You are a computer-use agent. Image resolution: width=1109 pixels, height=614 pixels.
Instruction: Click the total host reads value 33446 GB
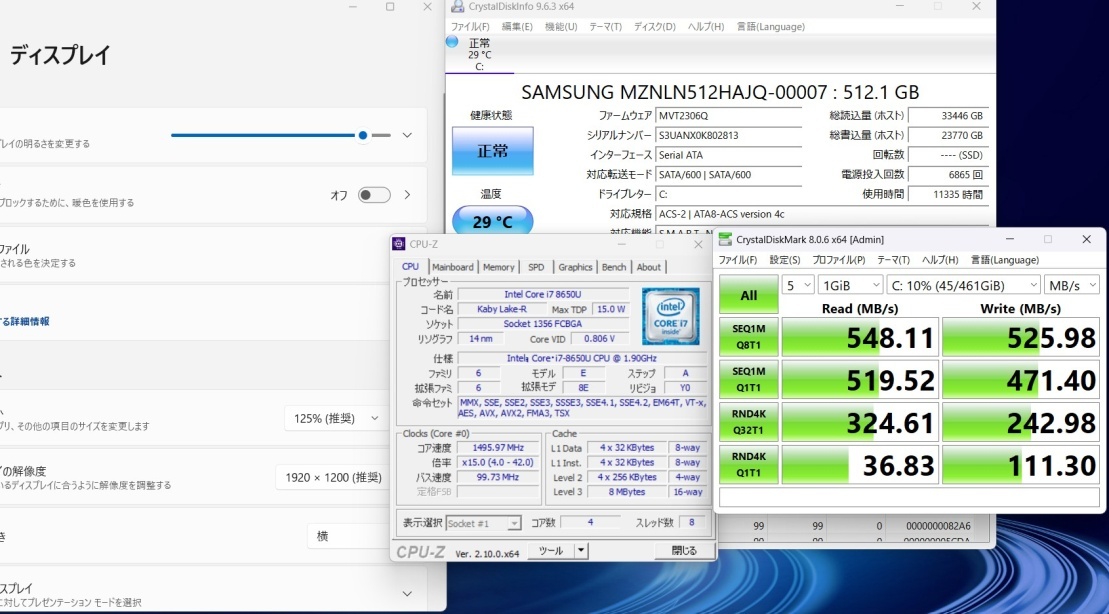coord(948,115)
